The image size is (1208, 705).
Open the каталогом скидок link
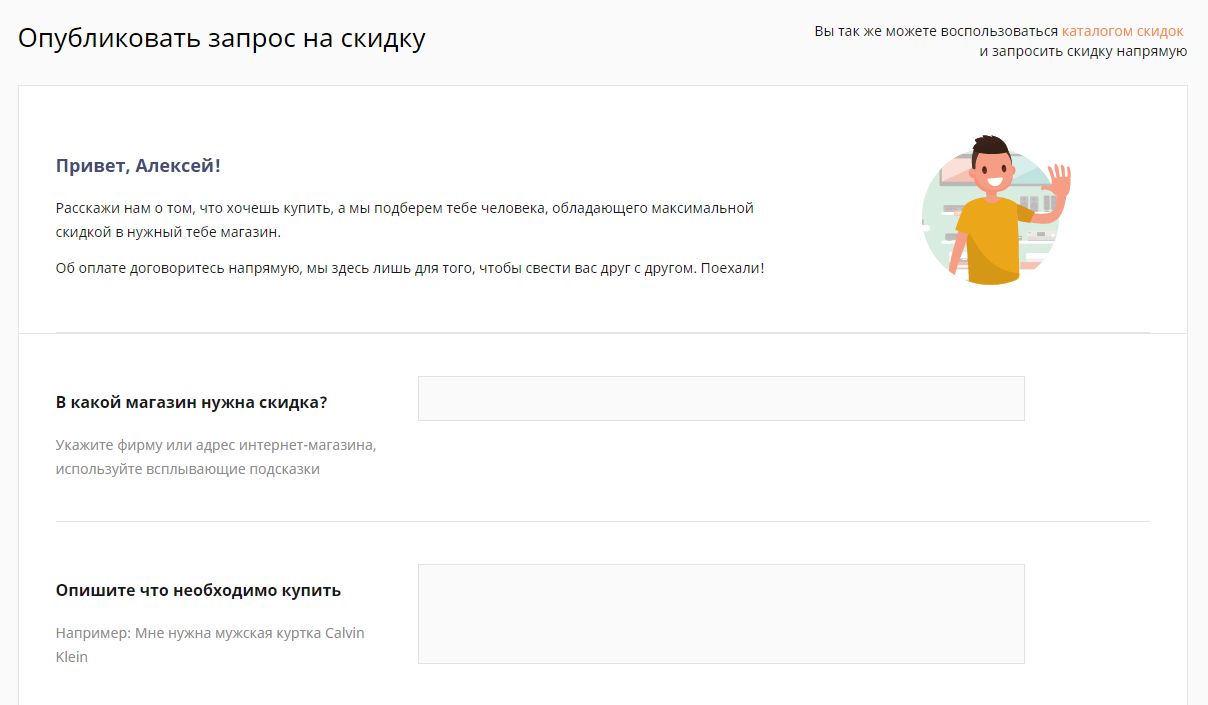1122,31
